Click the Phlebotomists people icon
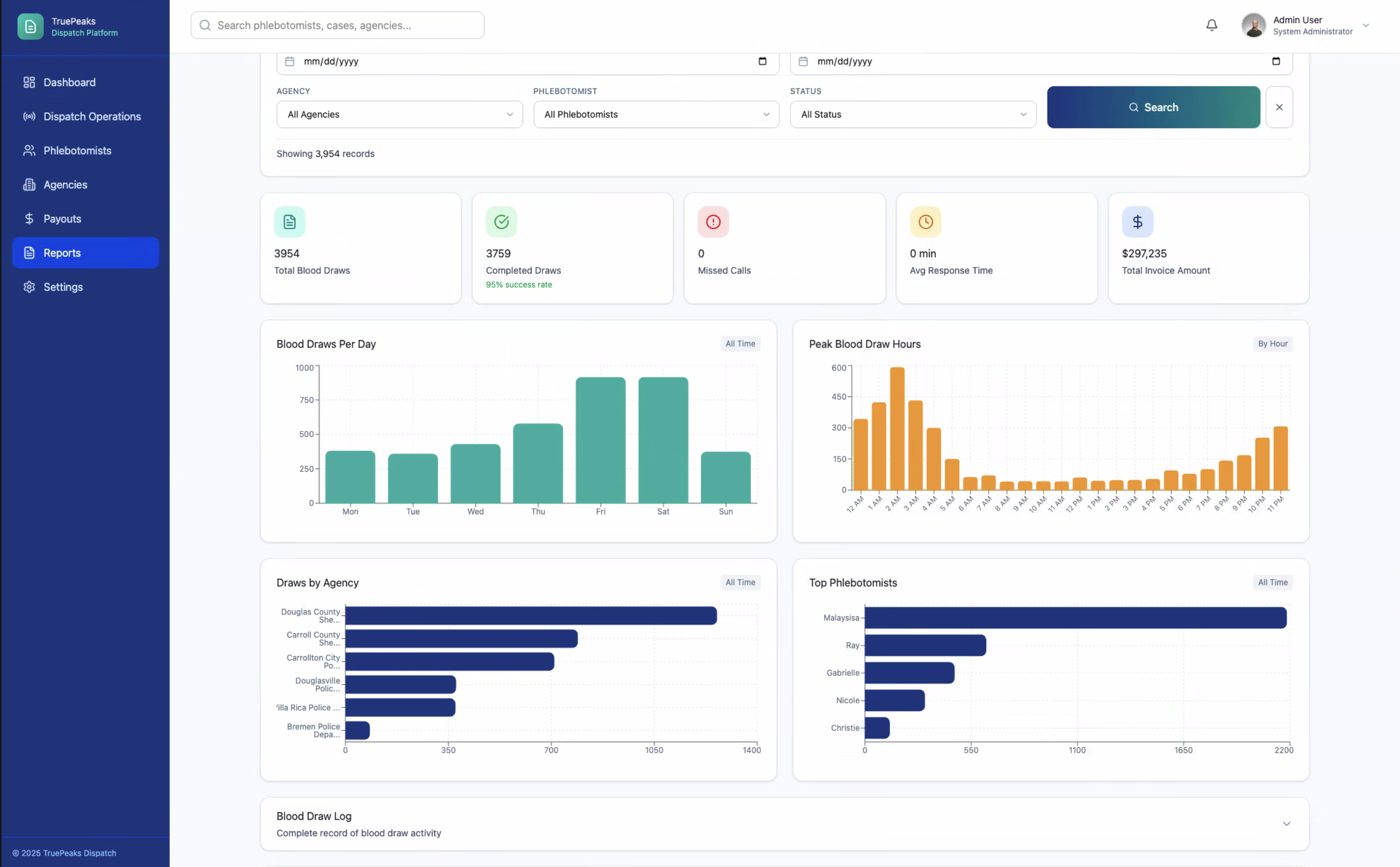Image resolution: width=1400 pixels, height=867 pixels. (x=29, y=150)
